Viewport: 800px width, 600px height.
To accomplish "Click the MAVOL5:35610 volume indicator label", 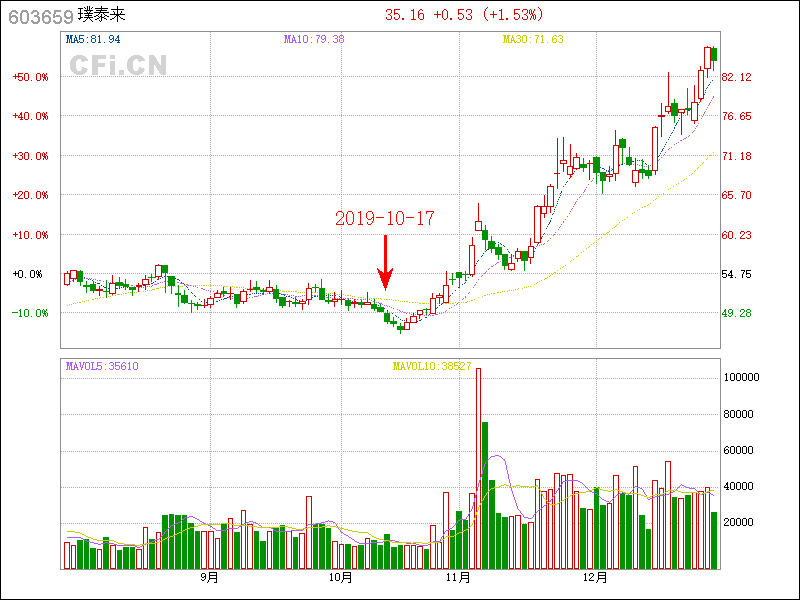I will click(102, 367).
